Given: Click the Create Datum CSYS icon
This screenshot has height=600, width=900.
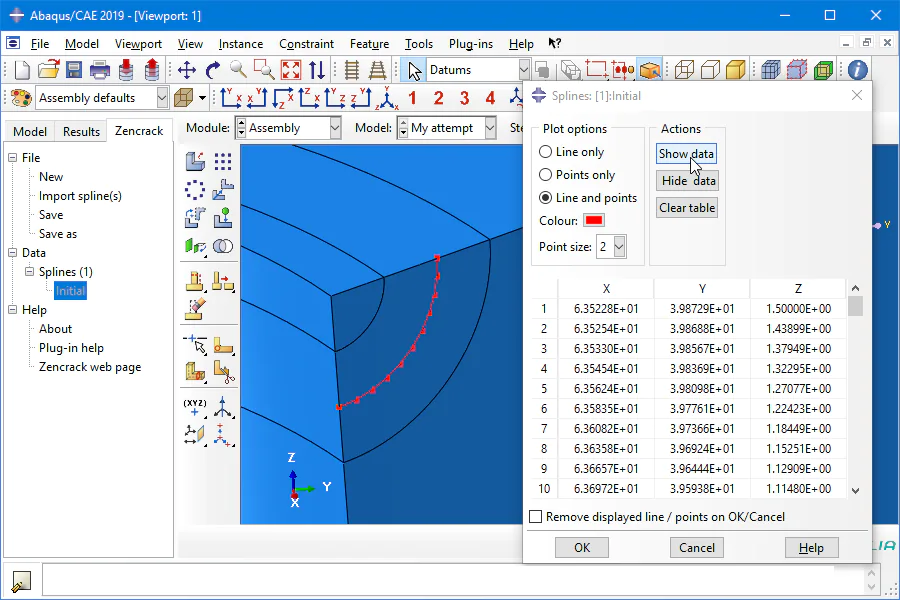Looking at the screenshot, I should pyautogui.click(x=223, y=433).
